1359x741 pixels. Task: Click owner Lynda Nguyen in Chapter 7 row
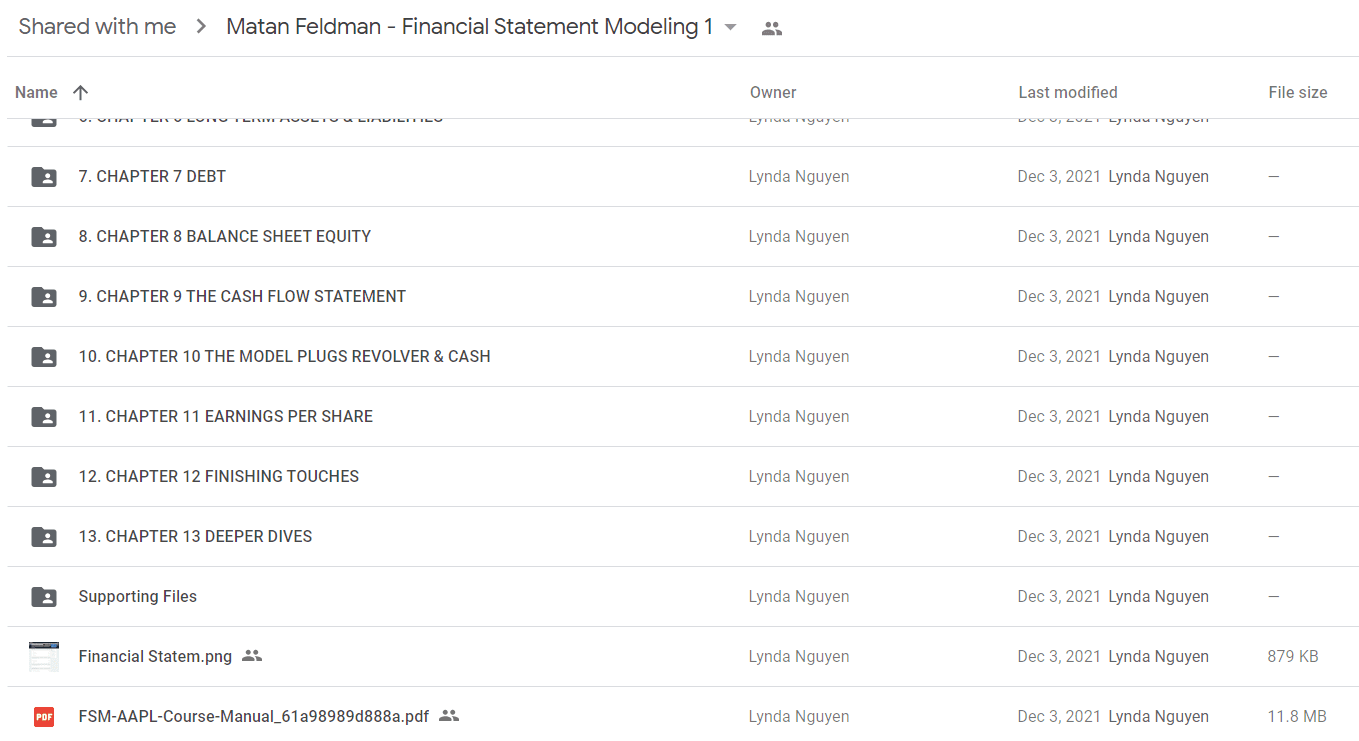click(x=799, y=177)
